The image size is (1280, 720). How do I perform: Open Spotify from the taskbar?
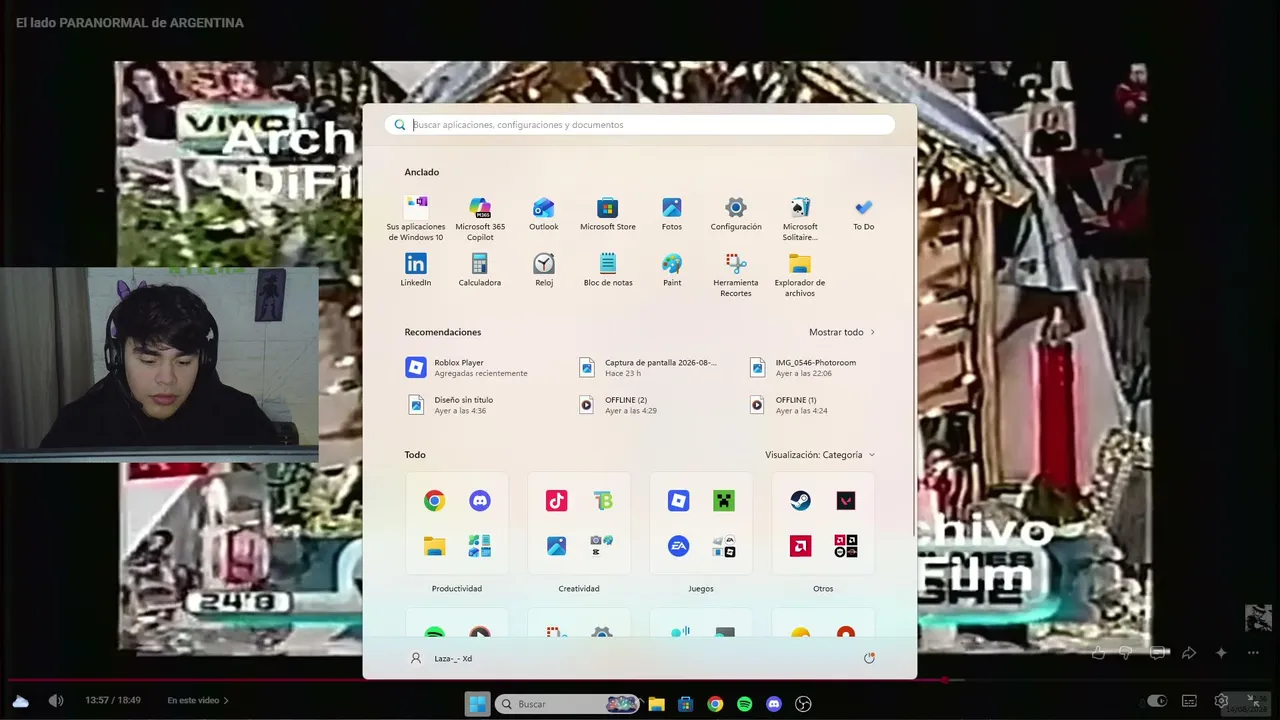744,704
